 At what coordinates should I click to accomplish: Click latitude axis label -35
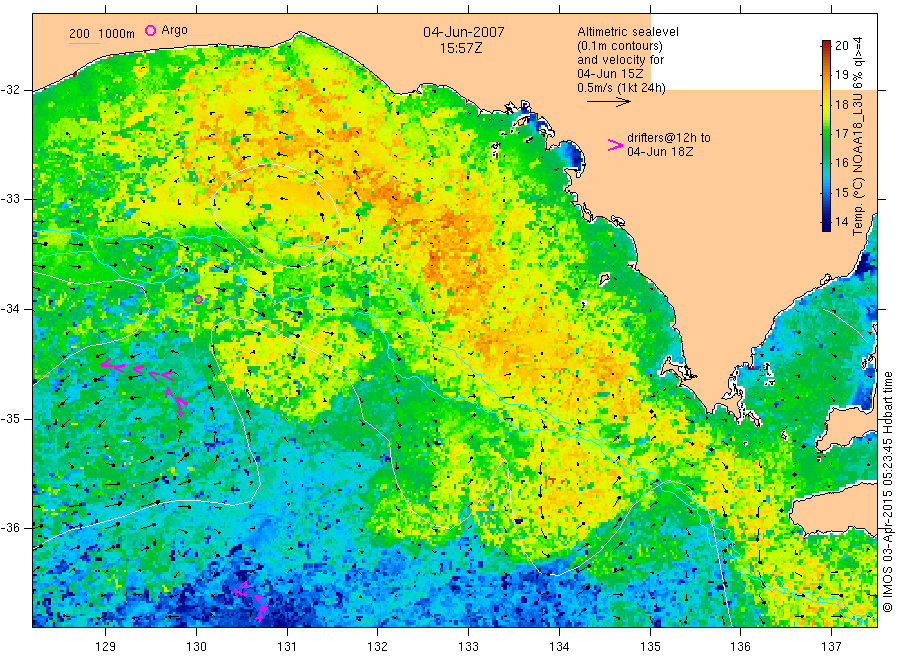(10, 418)
